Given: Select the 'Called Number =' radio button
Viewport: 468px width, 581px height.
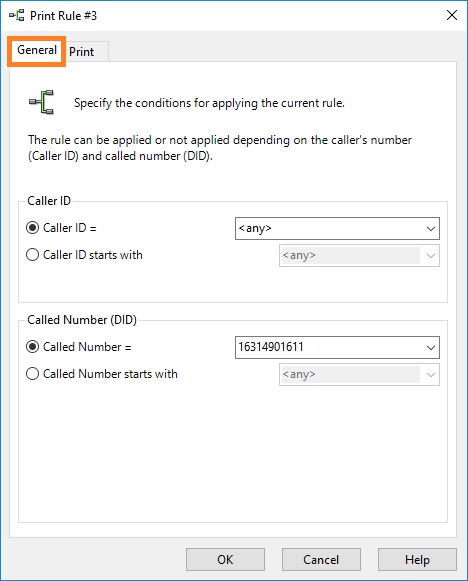Looking at the screenshot, I should [32, 347].
